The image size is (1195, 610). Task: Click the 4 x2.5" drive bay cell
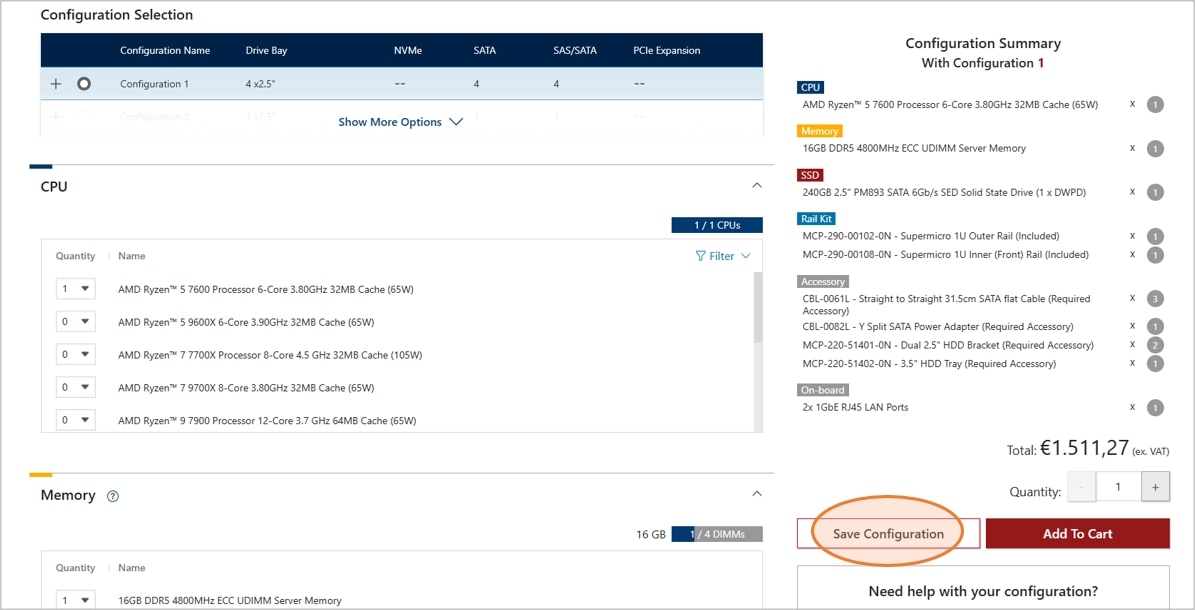(x=260, y=84)
